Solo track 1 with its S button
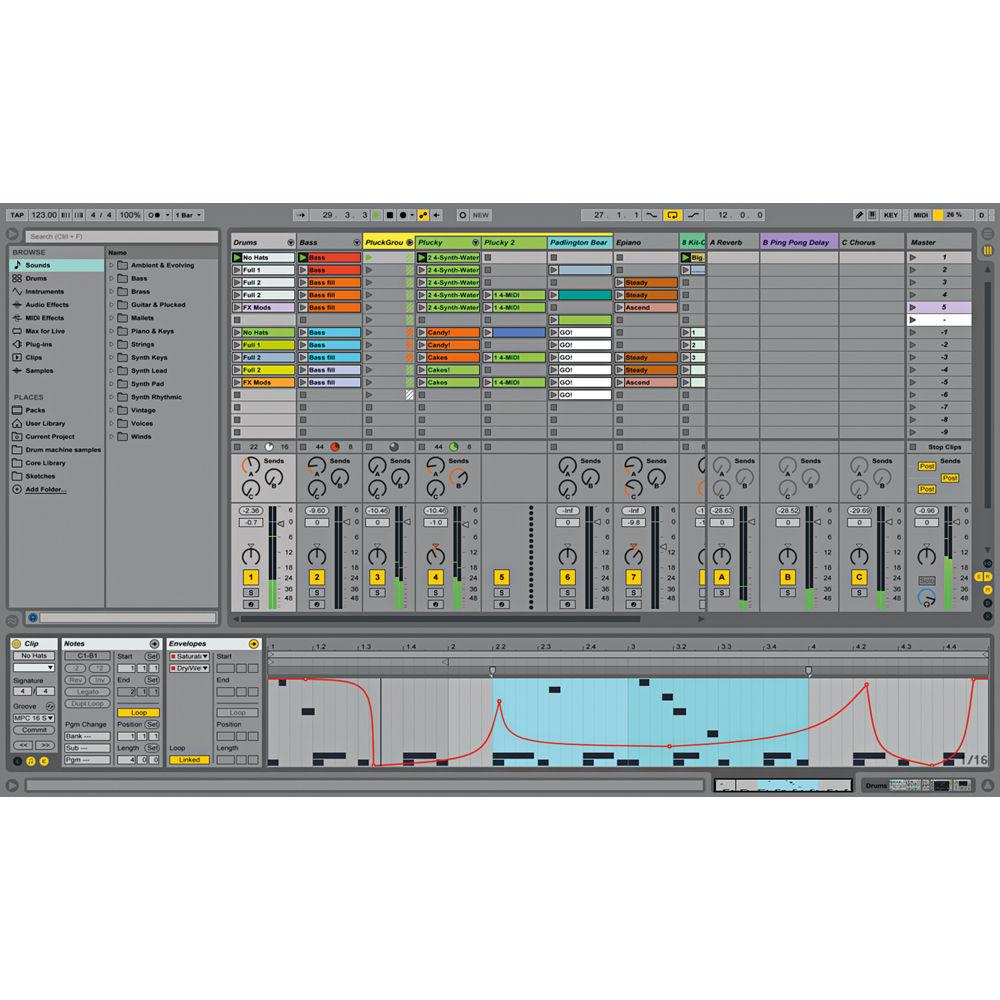The height and width of the screenshot is (1000, 1000). pyautogui.click(x=249, y=591)
